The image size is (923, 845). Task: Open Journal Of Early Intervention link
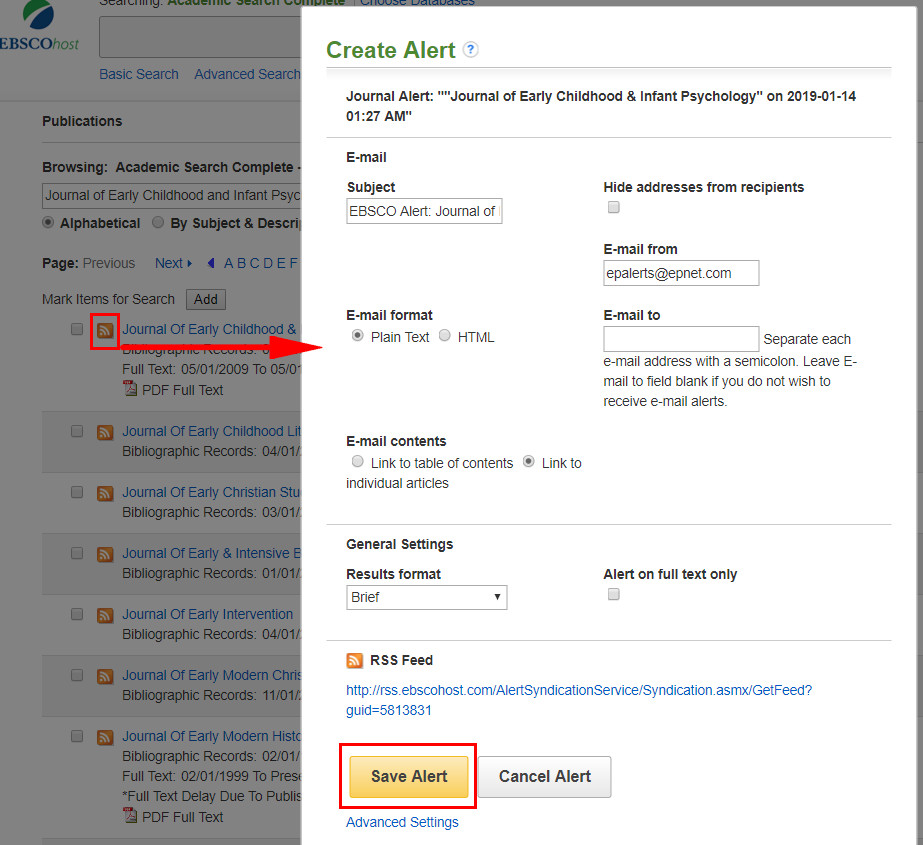click(x=207, y=614)
